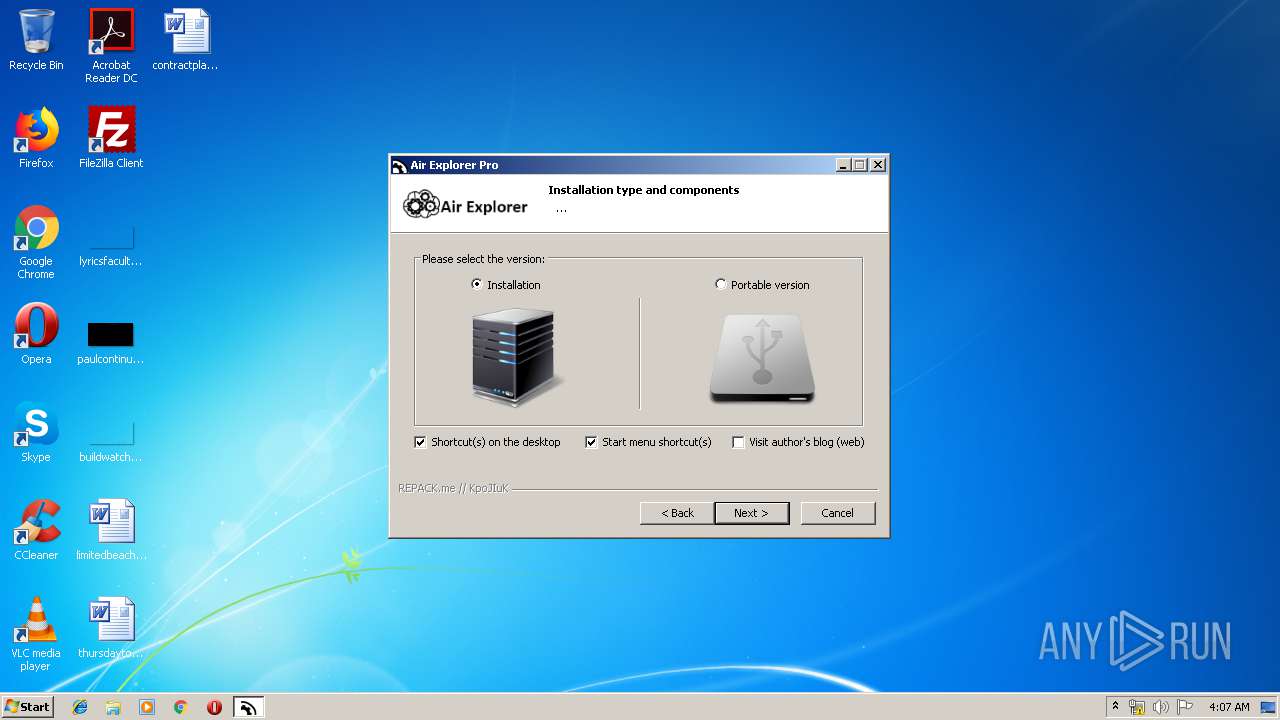Screen dimensions: 1280x720
Task: Select the Opera desktop shortcut
Action: click(x=36, y=334)
